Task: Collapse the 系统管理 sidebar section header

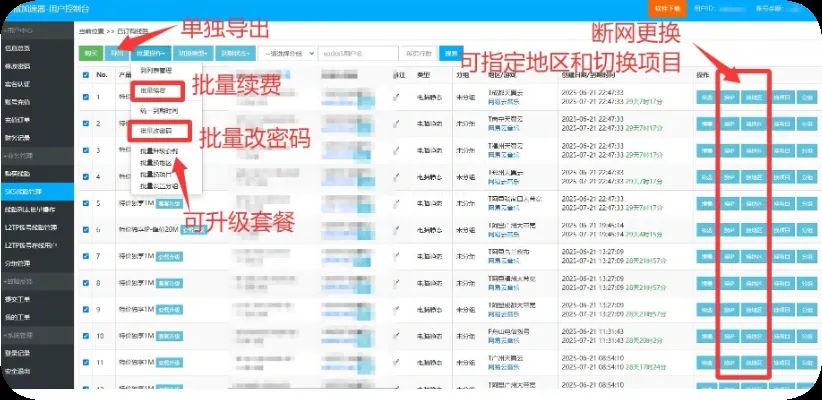Action: pyautogui.click(x=37, y=335)
